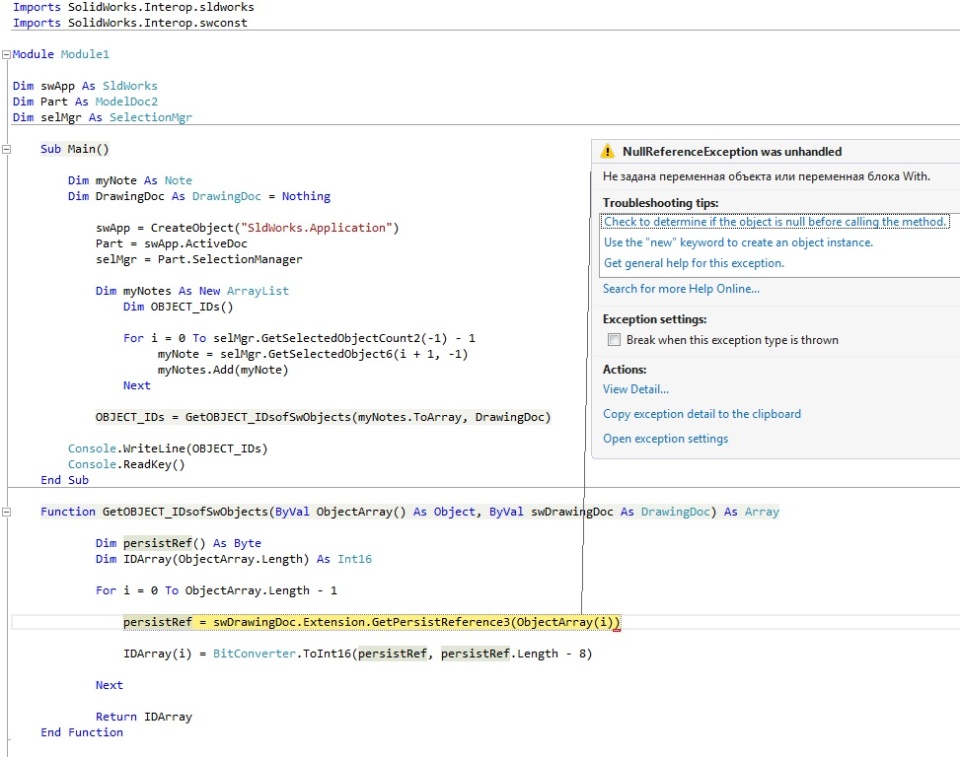The height and width of the screenshot is (757, 960).
Task: Click 'Dim persistRef() As Byte' line
Action: (x=178, y=543)
